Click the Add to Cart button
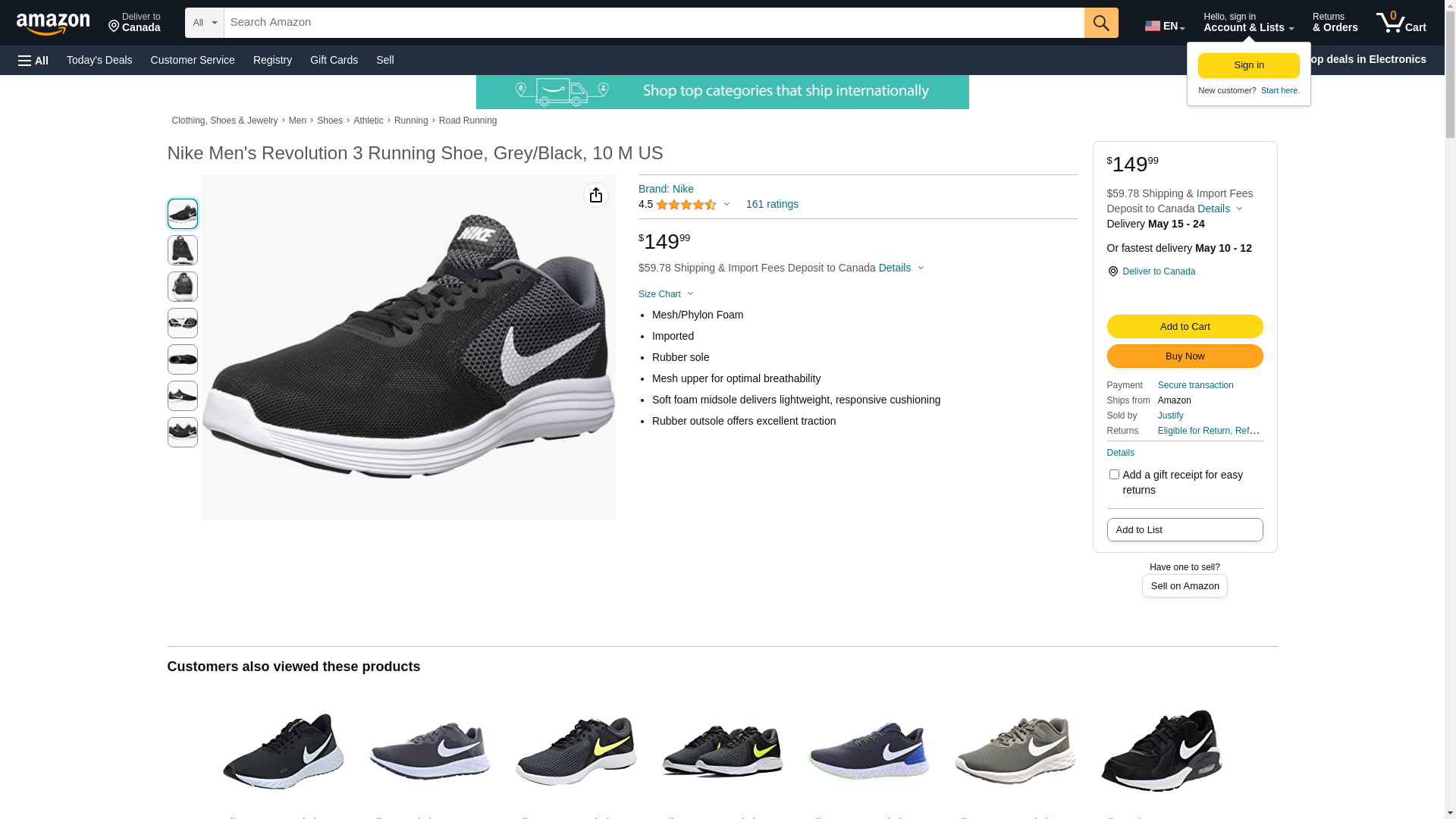The image size is (1456, 819). (x=1185, y=327)
